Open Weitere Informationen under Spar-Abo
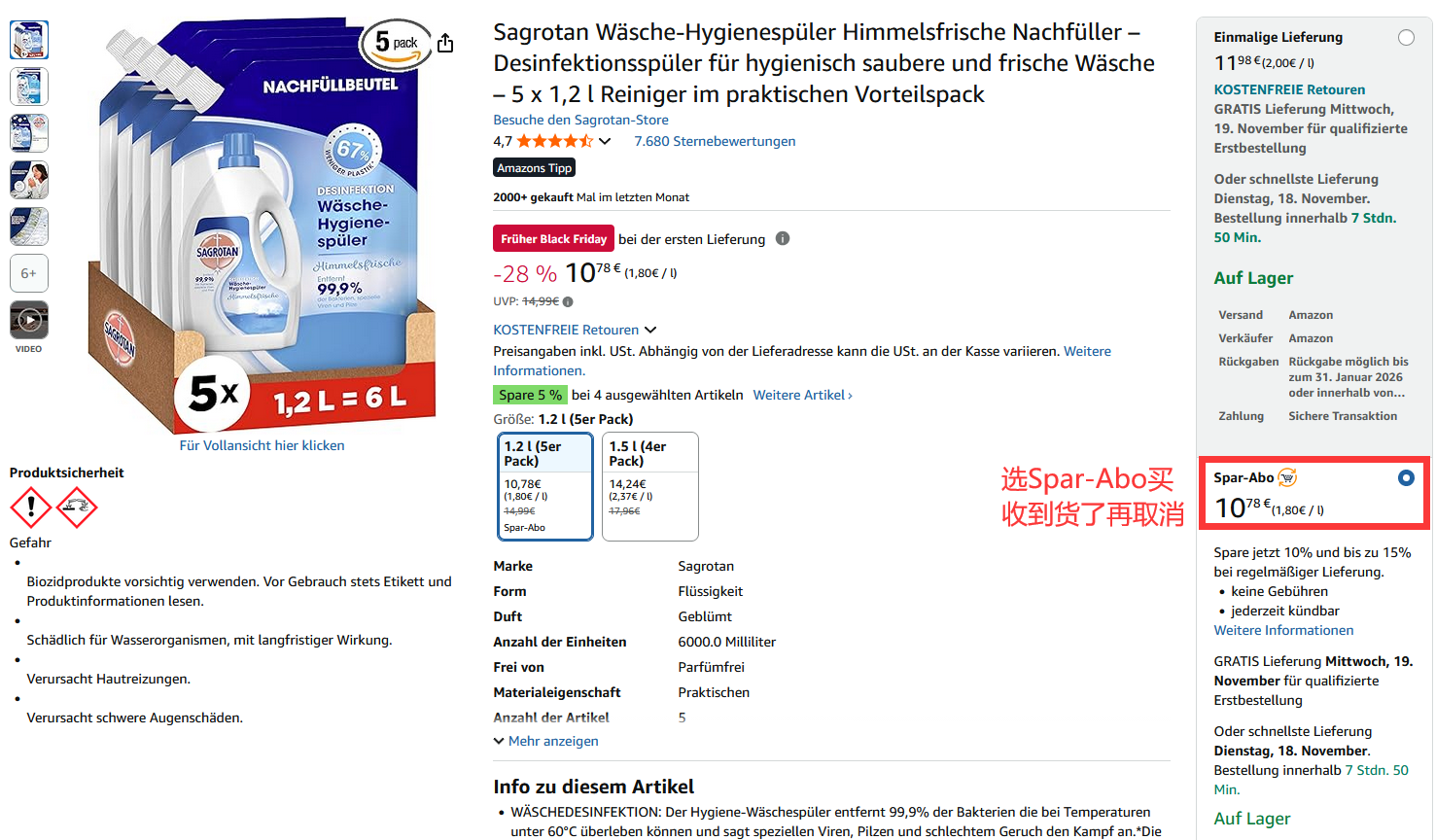 pyautogui.click(x=1283, y=630)
